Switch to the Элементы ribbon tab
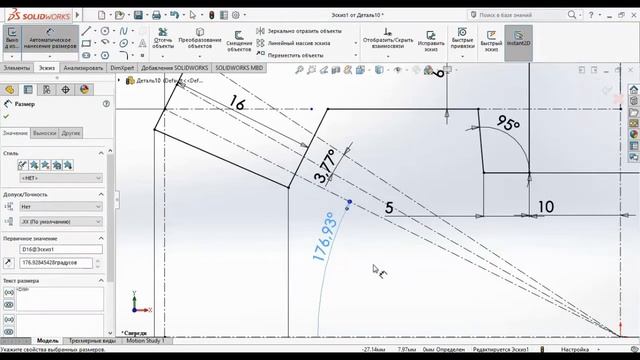 (17, 68)
